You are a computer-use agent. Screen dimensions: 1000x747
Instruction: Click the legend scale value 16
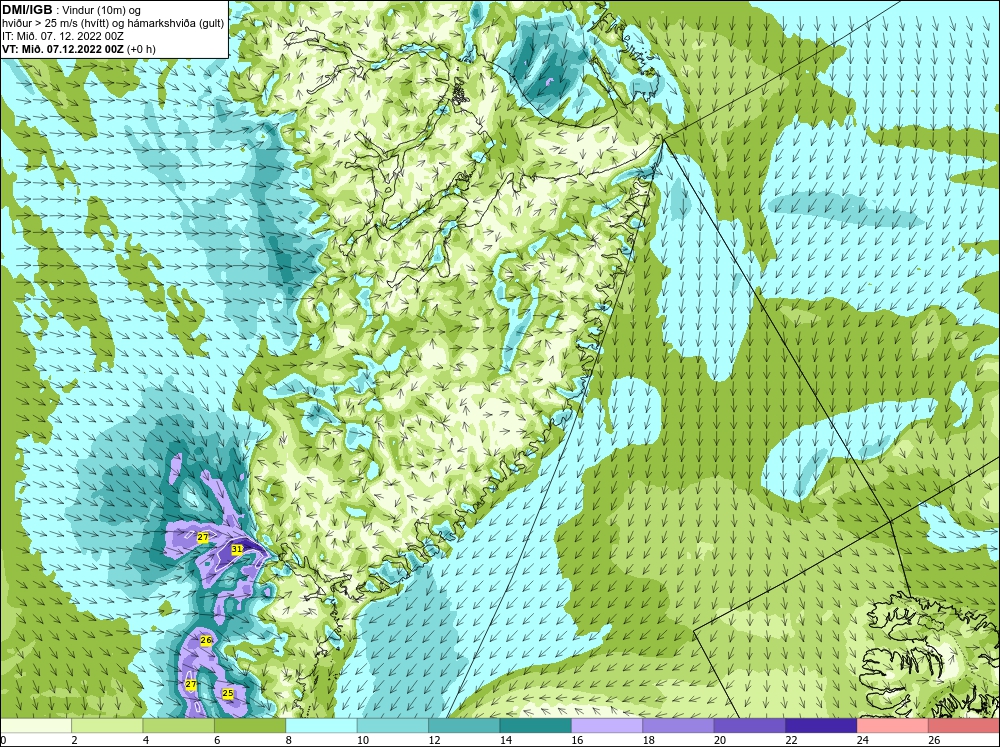(577, 740)
